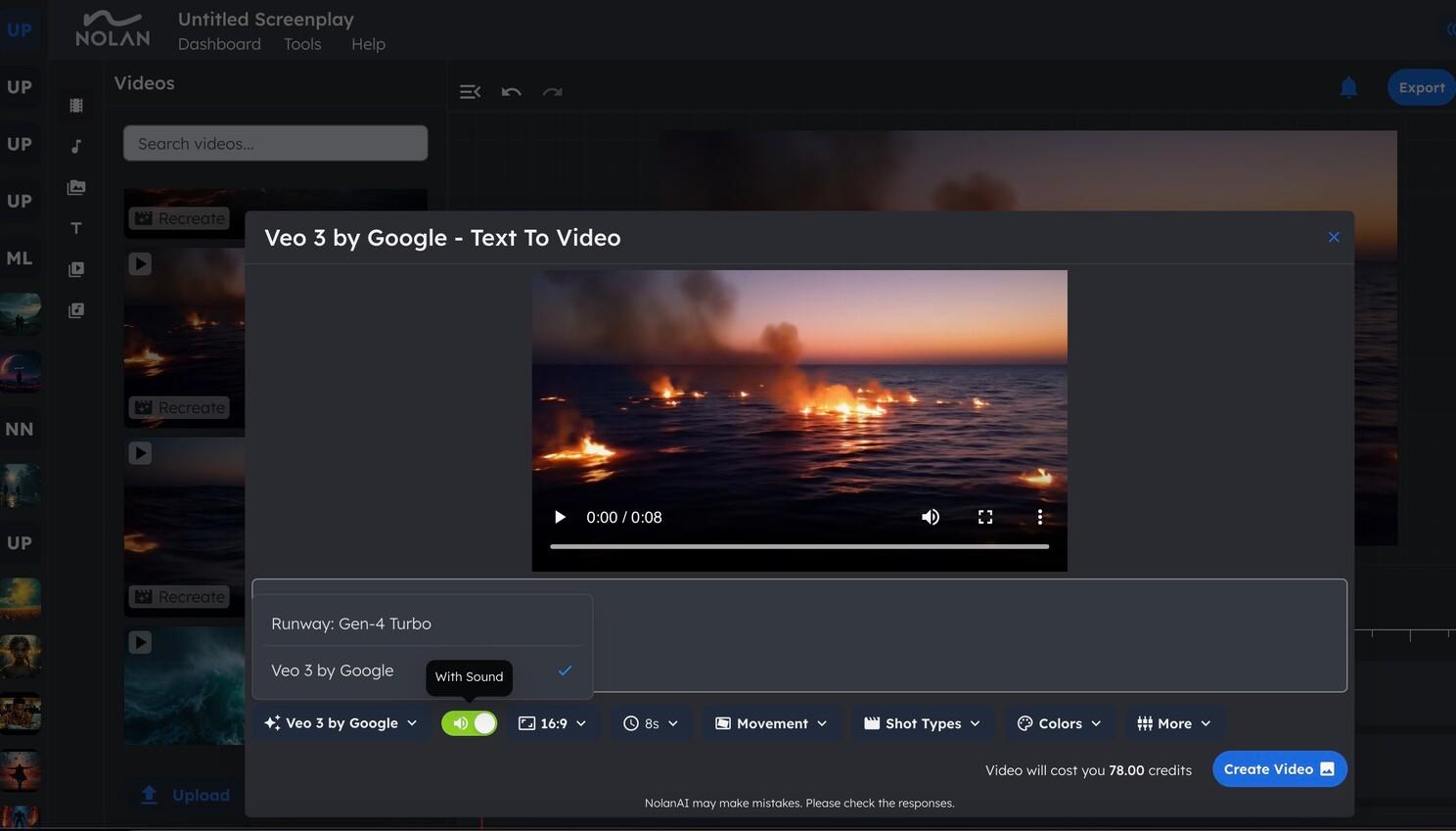Expand the 16:9 aspect ratio dropdown
Screen dimensions: 1456x831
553,723
